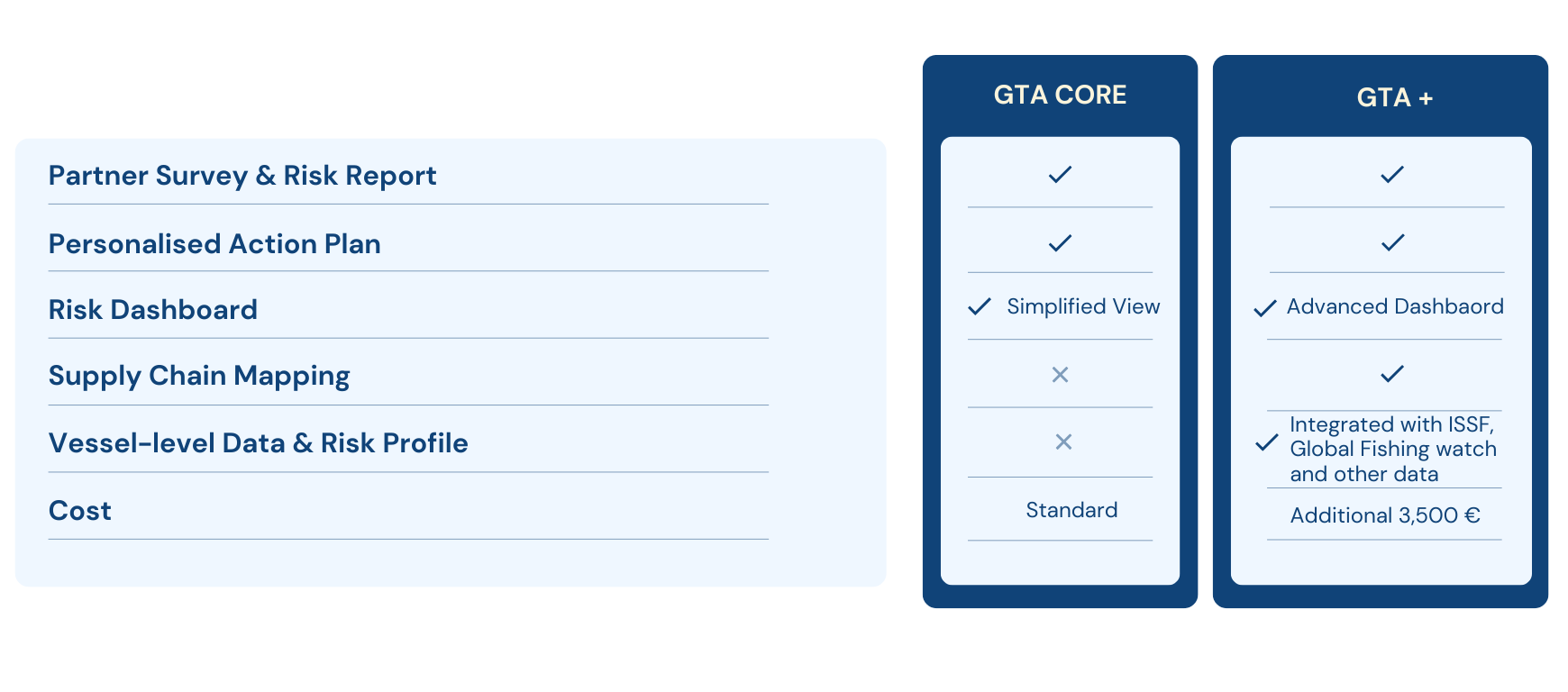This screenshot has width=1568, height=692.
Task: Select the GTA CORE plan header
Action: pos(1060,95)
